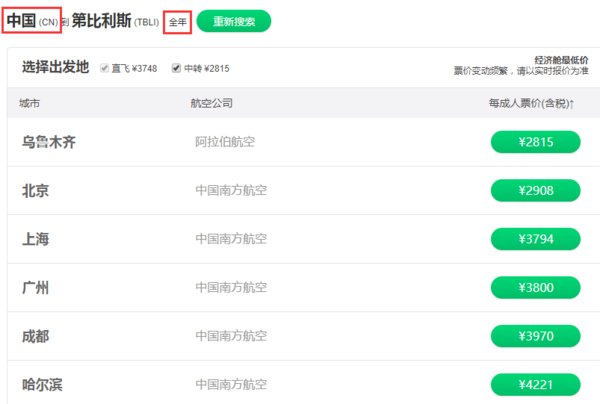Choose 上海 as departure city

click(35, 239)
